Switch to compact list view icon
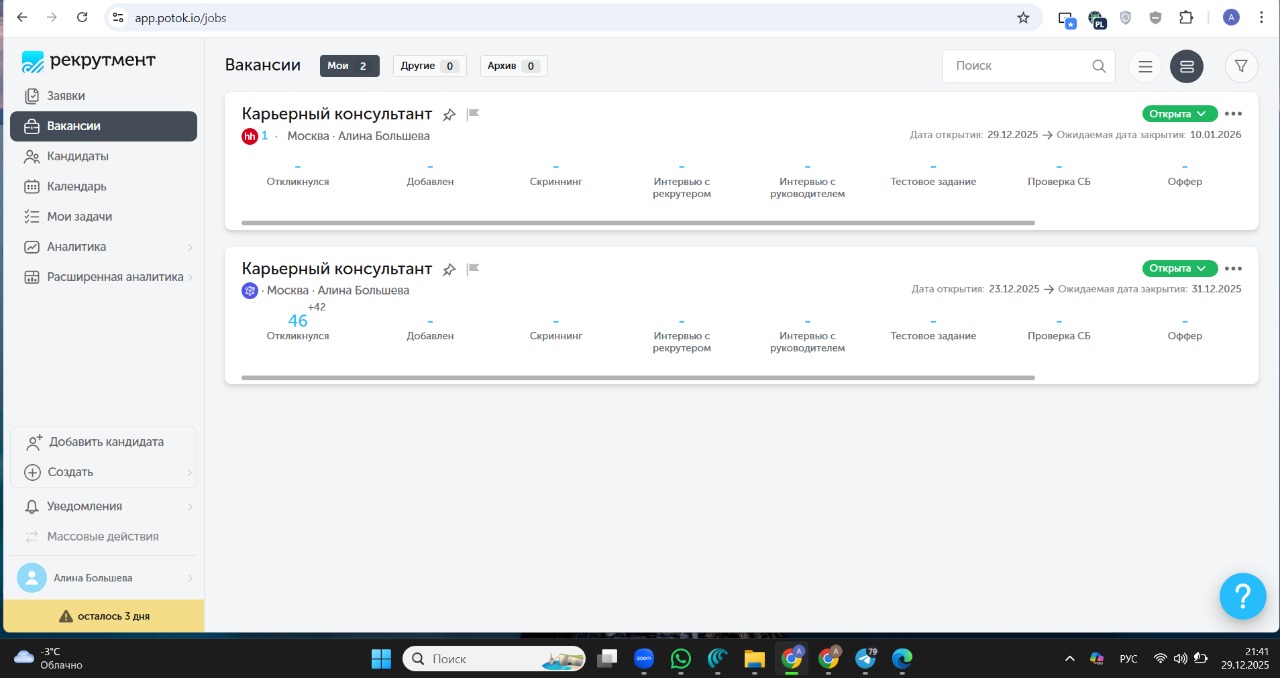1280x678 pixels. (x=1145, y=66)
